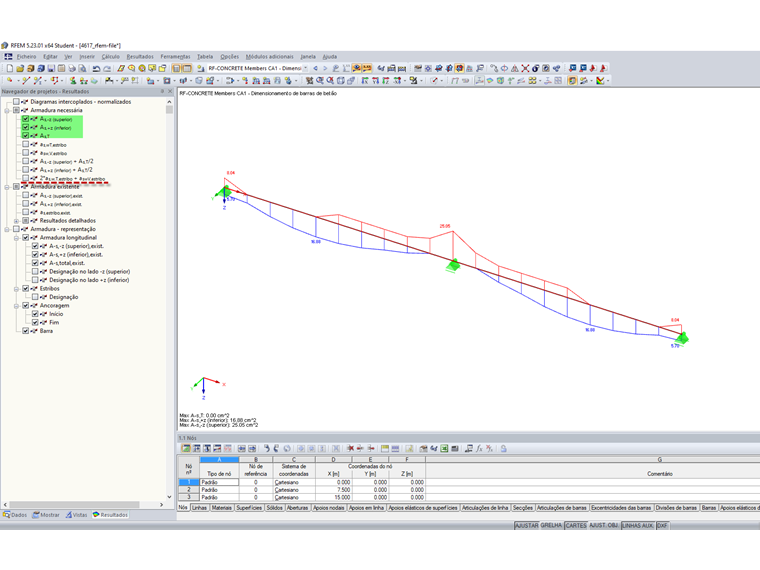Collapse the Armadura necessária tree node
Screen dimensions: 760x570
(x=7, y=111)
